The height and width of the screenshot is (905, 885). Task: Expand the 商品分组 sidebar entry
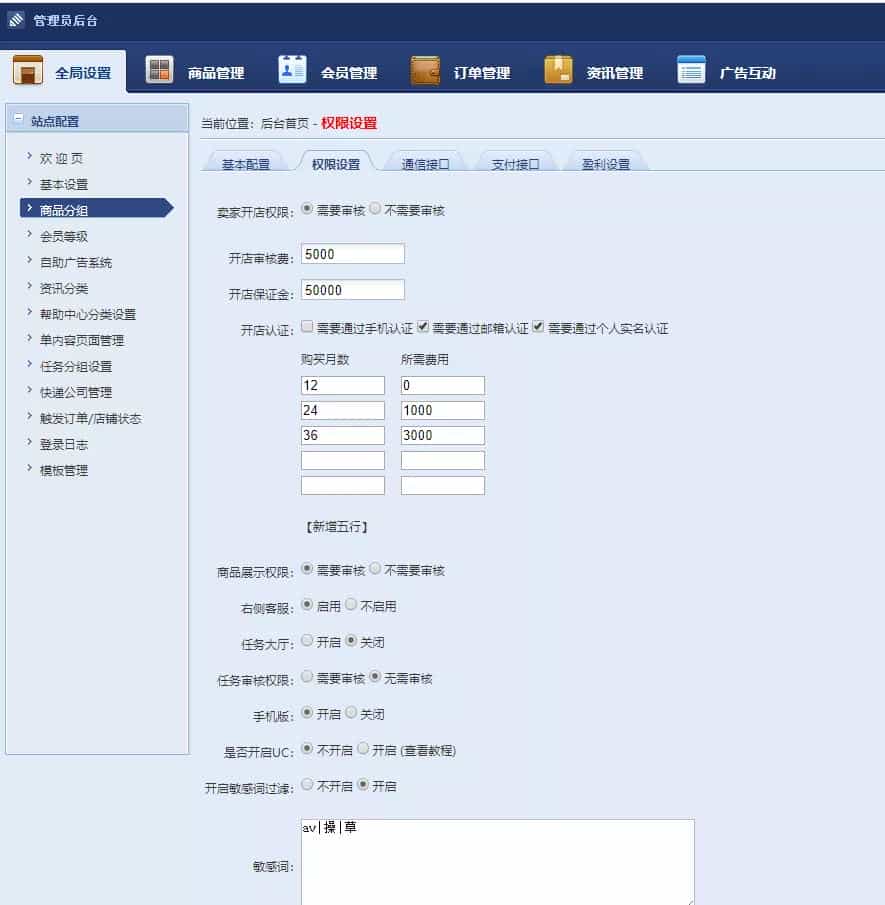[x=68, y=210]
